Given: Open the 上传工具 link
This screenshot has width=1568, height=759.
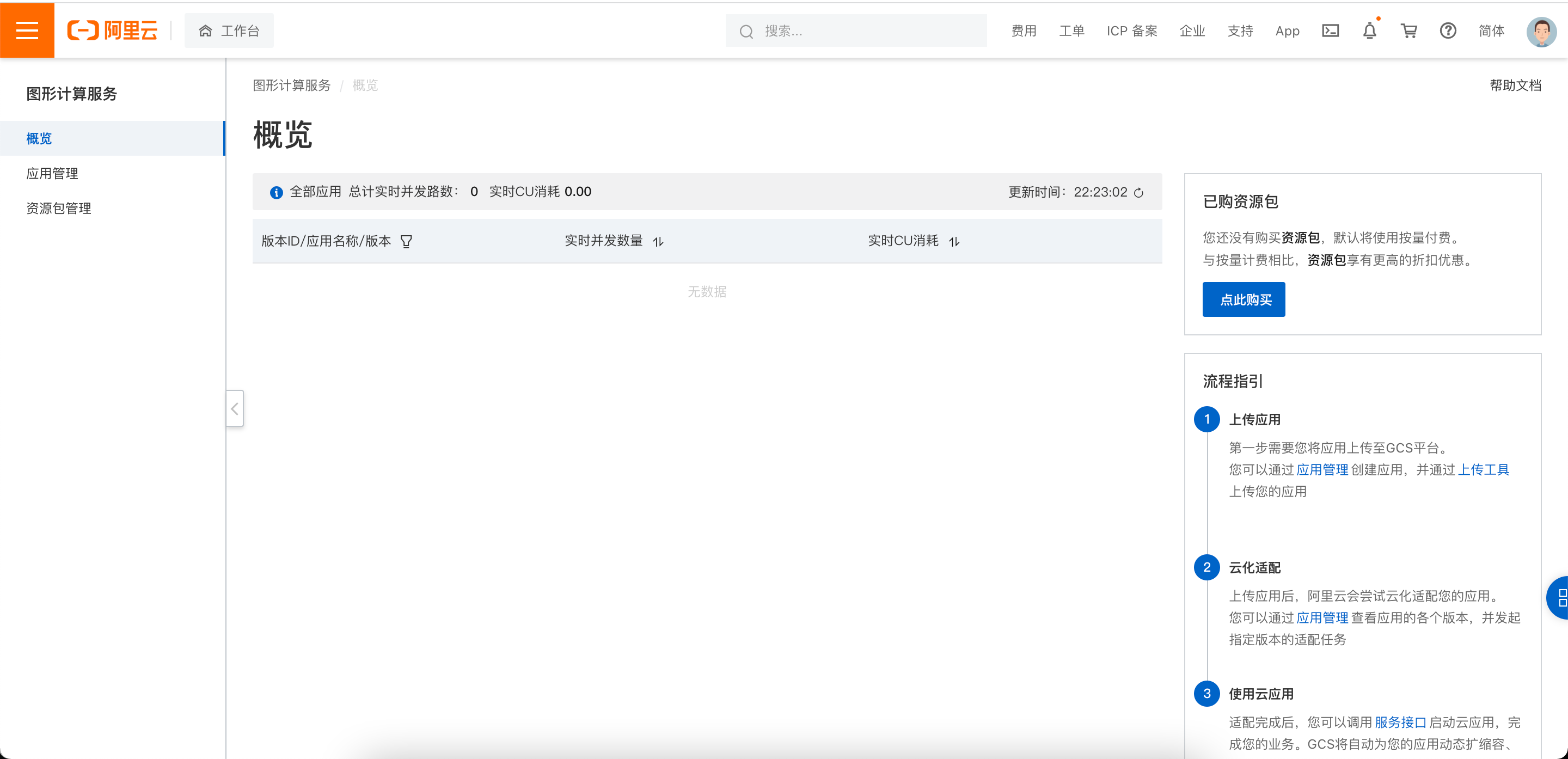Looking at the screenshot, I should click(x=1484, y=469).
